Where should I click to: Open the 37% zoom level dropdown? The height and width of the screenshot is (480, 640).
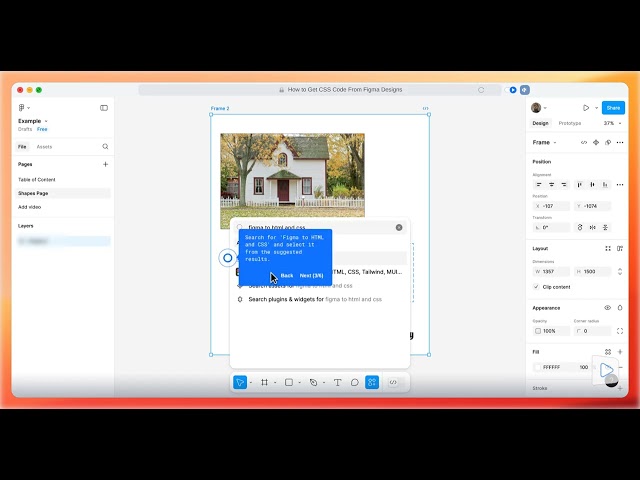point(612,123)
